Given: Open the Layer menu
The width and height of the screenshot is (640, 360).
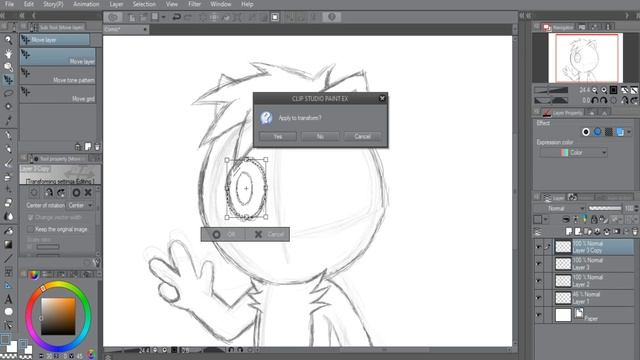Looking at the screenshot, I should [x=116, y=4].
